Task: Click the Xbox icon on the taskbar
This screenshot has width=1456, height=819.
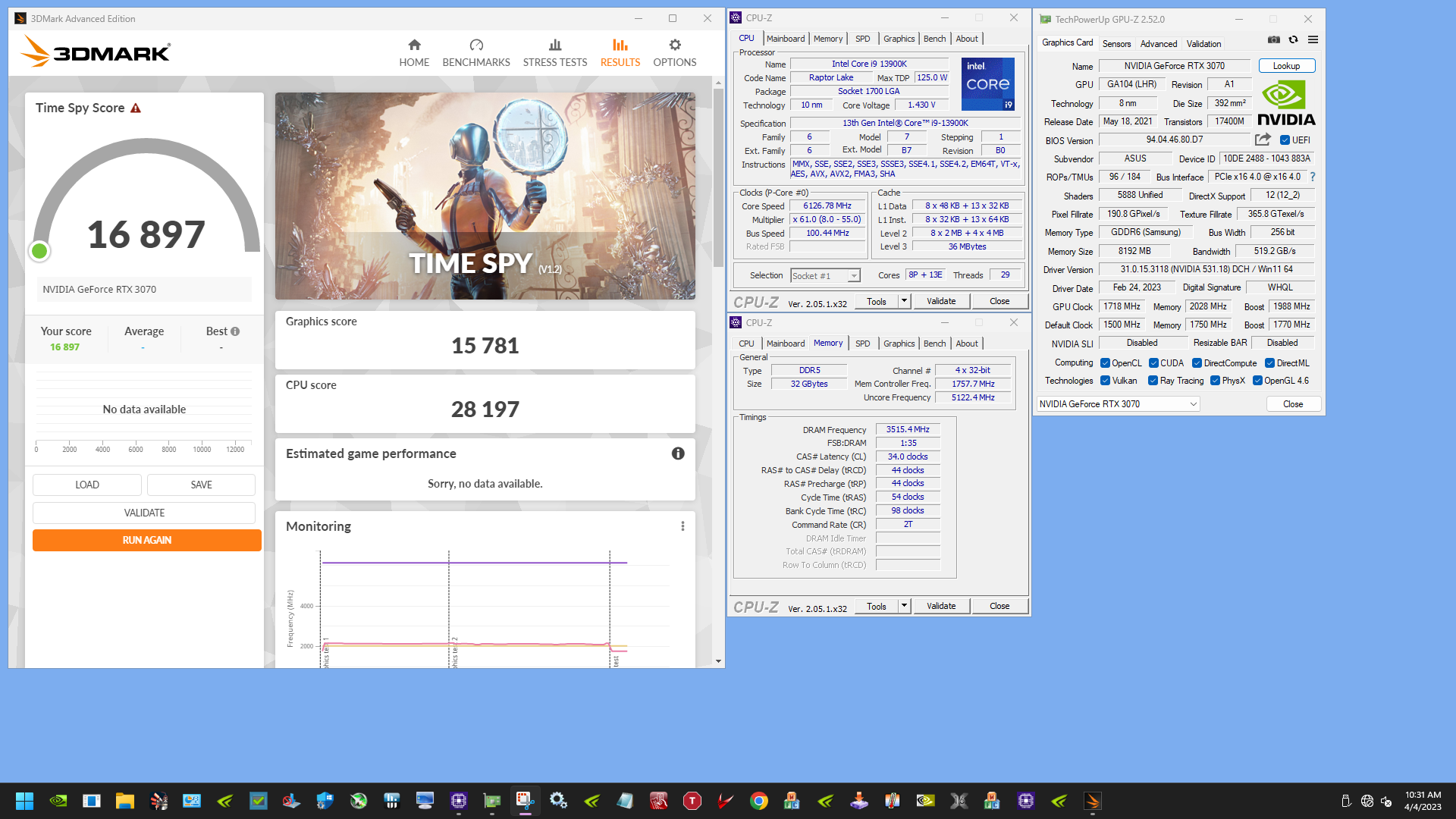Action: click(359, 801)
